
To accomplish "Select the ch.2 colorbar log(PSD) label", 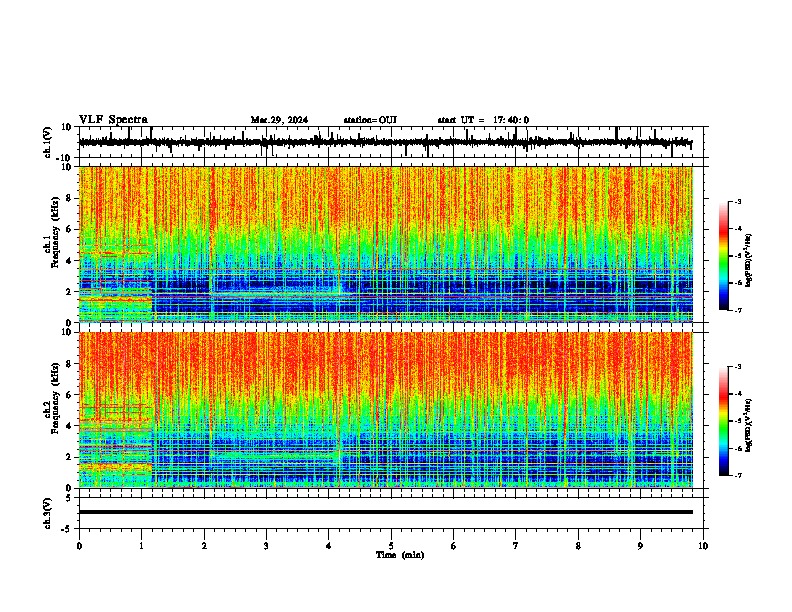I will [748, 426].
